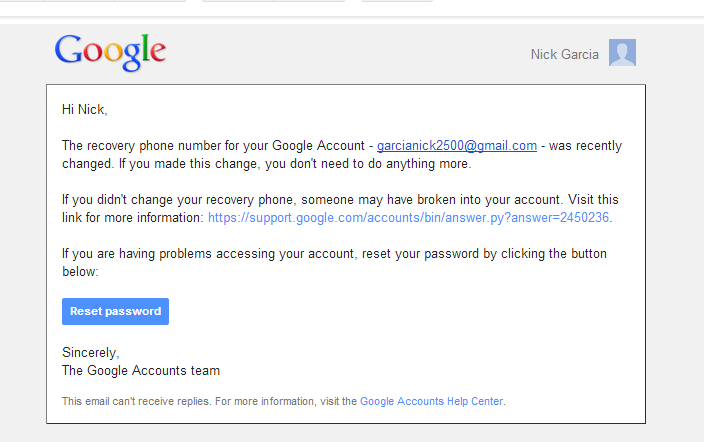Image resolution: width=704 pixels, height=442 pixels.
Task: Click 'The Google Accounts team' signature
Action: pyautogui.click(x=141, y=371)
